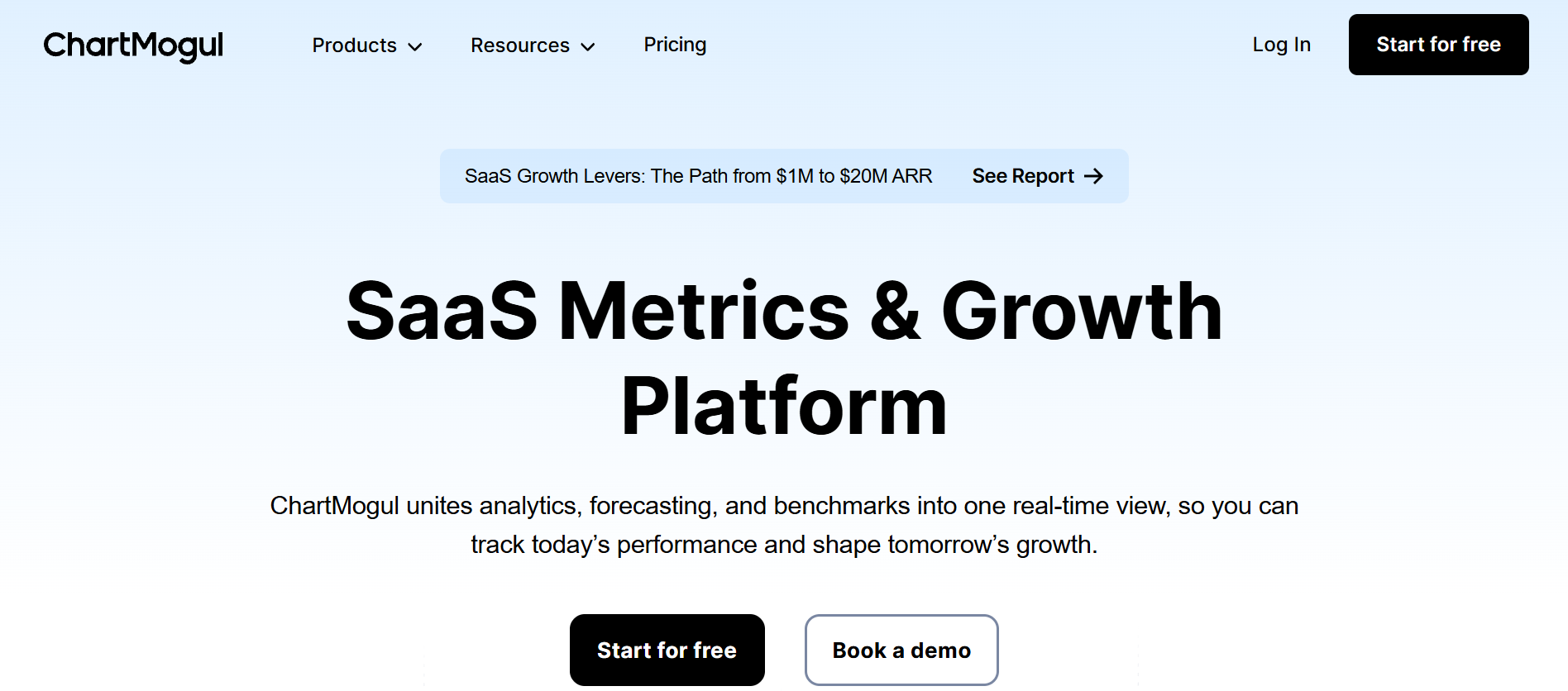Select Products from the top navigation
Image resolution: width=1568 pixels, height=691 pixels.
(355, 45)
